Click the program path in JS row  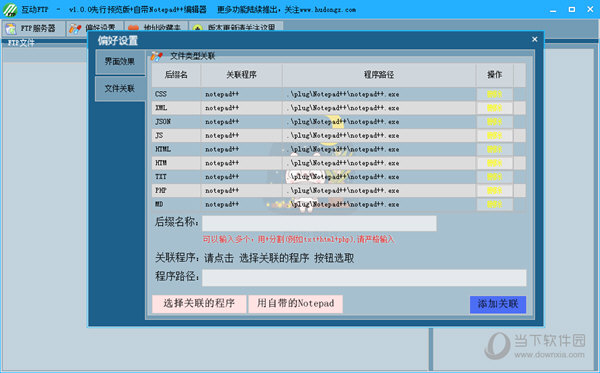(x=379, y=135)
